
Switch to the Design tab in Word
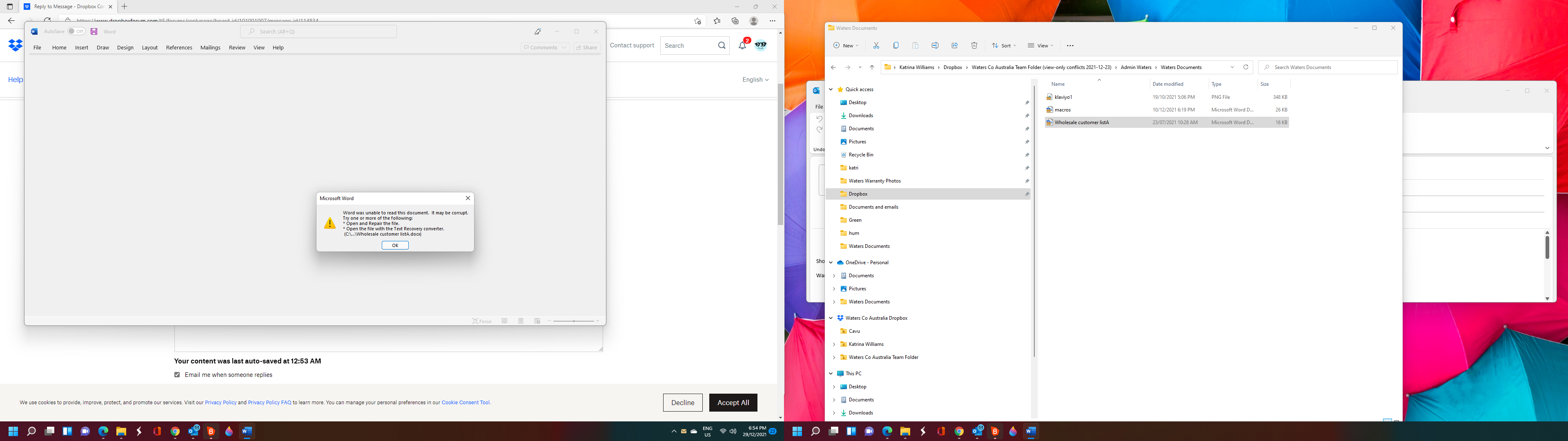[125, 47]
